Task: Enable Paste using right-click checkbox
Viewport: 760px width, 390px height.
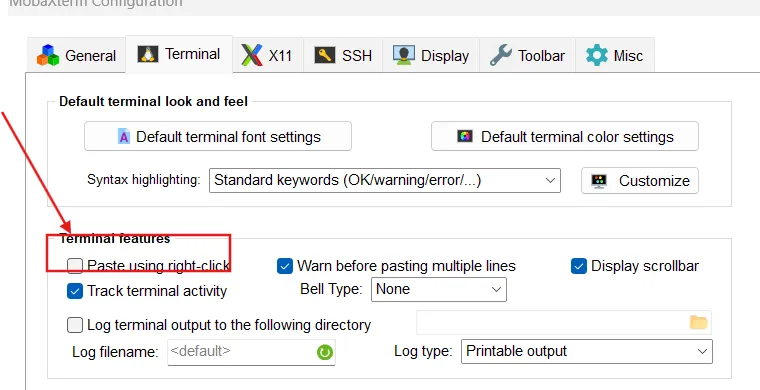Action: 75,265
